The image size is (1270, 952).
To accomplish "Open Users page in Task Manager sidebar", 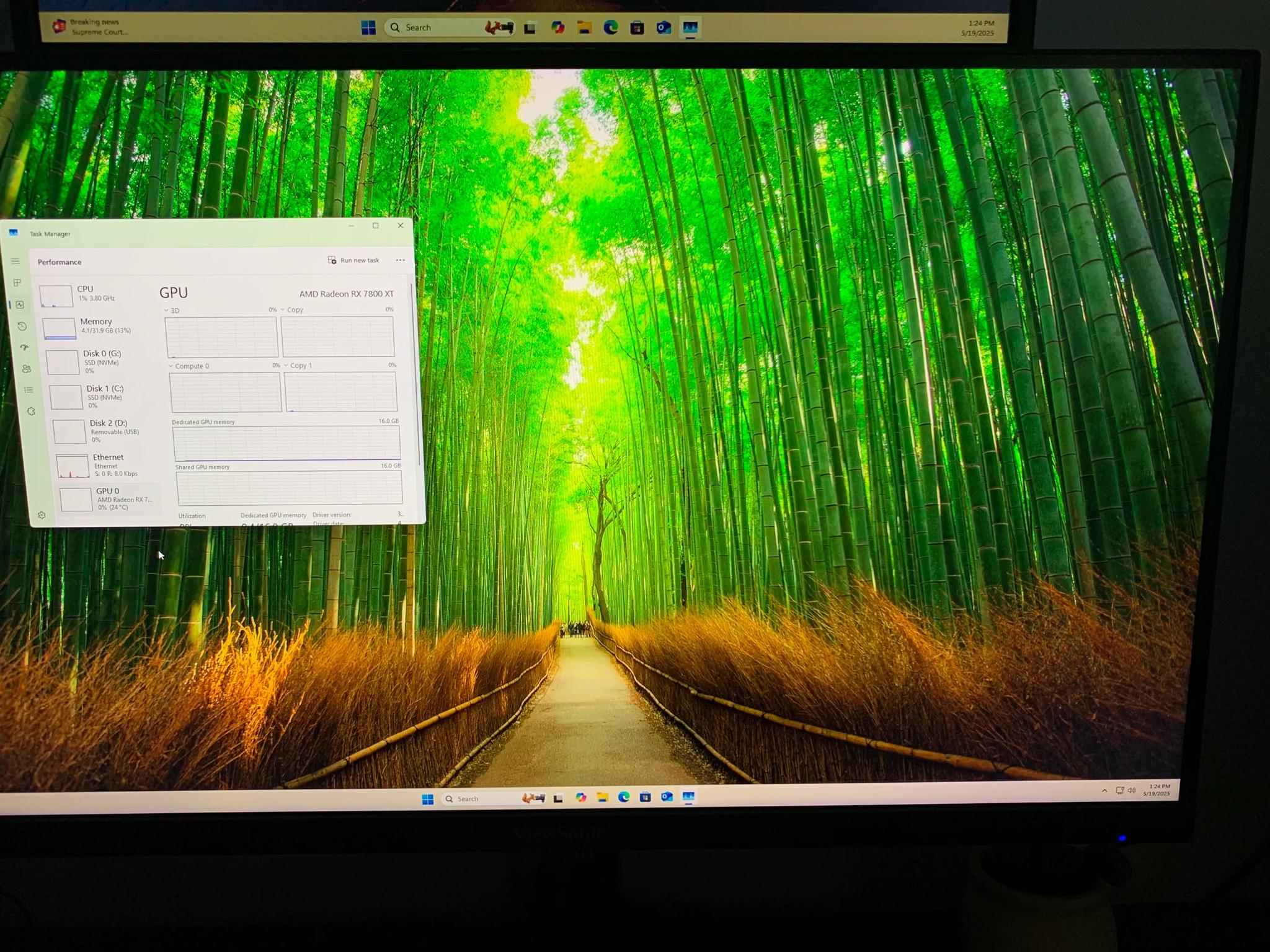I will [27, 369].
